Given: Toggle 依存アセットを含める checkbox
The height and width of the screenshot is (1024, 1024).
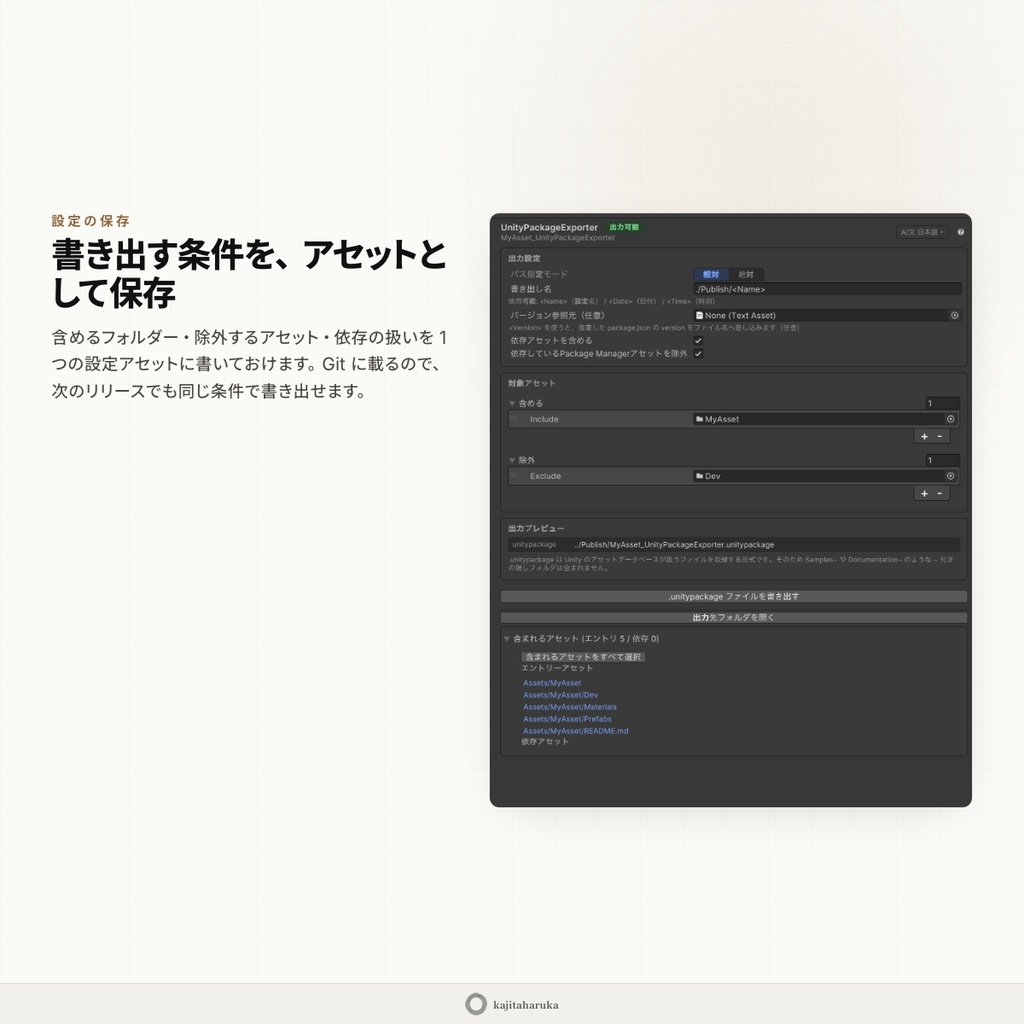Looking at the screenshot, I should [x=697, y=340].
